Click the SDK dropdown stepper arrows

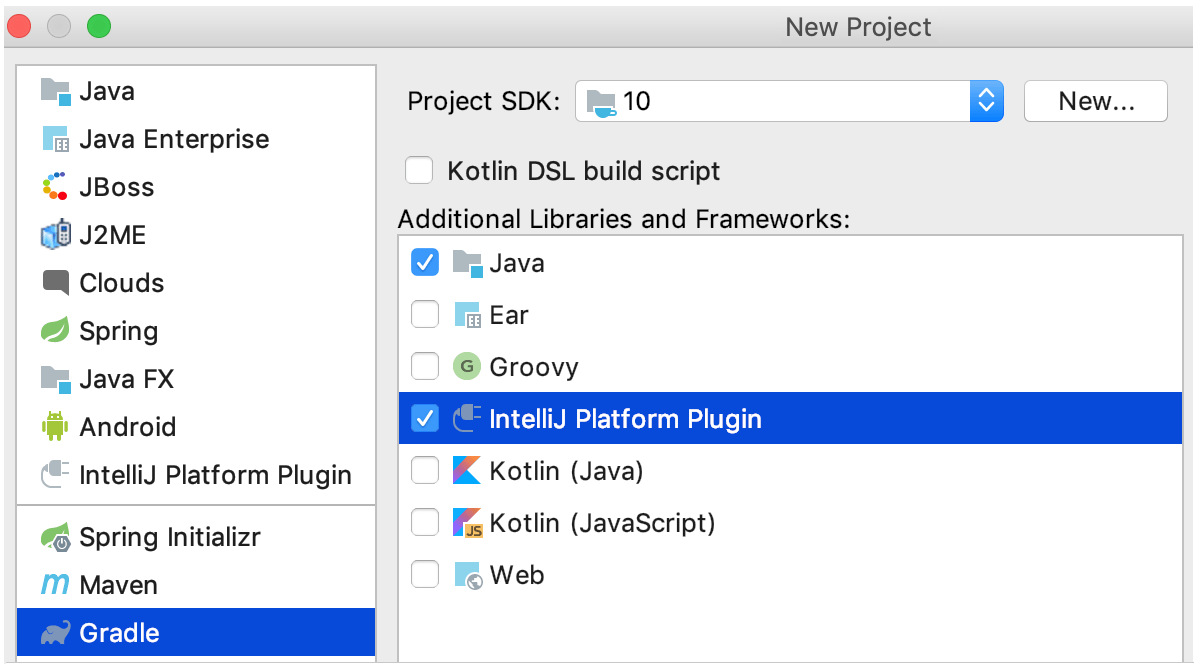click(985, 101)
